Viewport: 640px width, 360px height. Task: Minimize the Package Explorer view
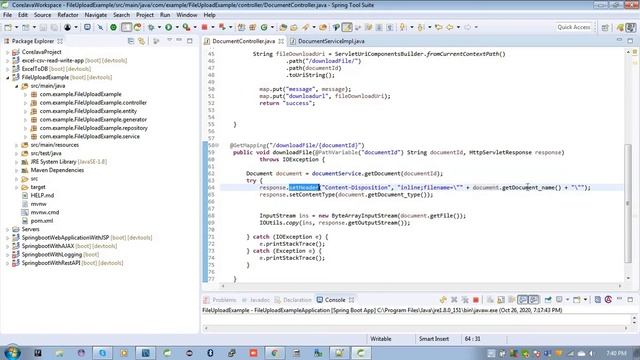(x=179, y=40)
